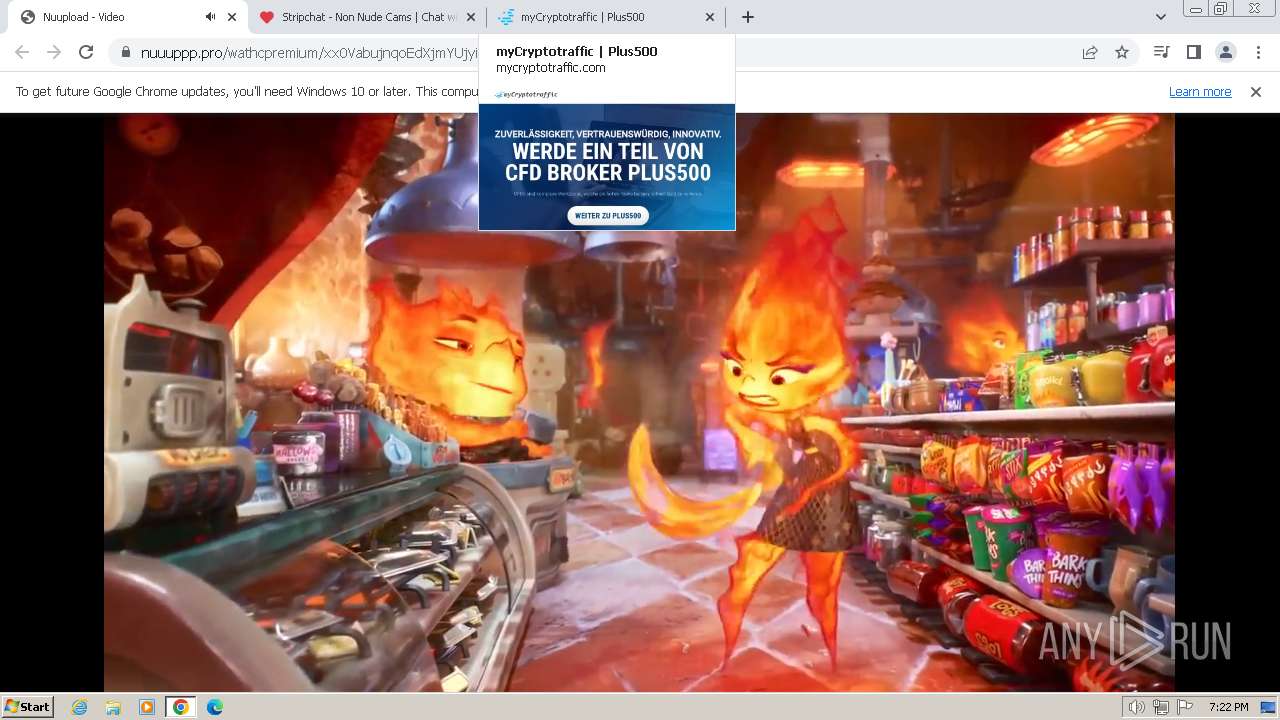This screenshot has height=720, width=1280.
Task: Click the video player area
Action: 639,402
